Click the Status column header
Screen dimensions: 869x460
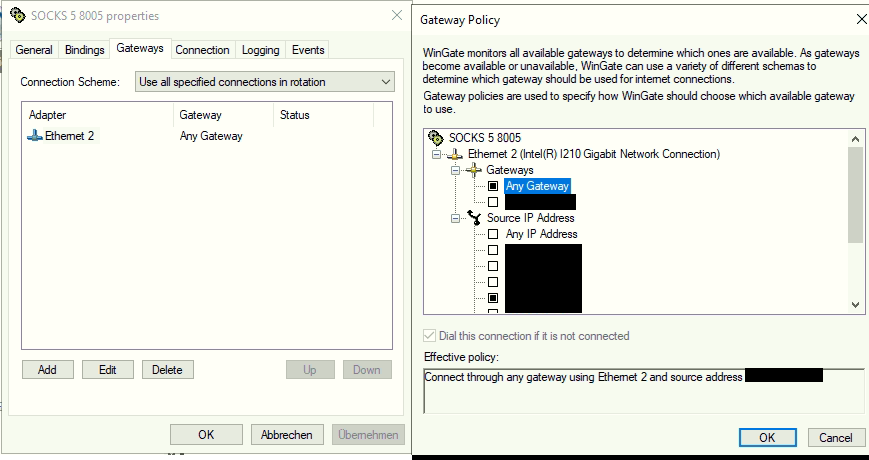(x=324, y=115)
